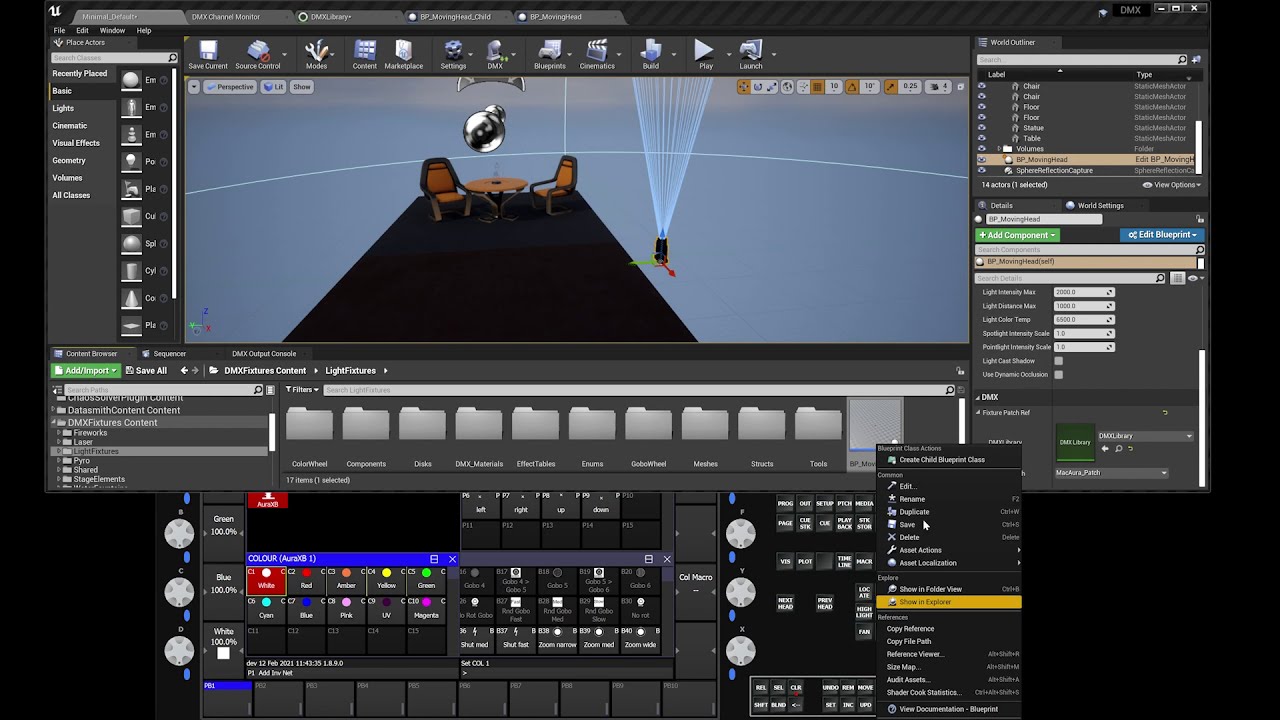The height and width of the screenshot is (720, 1280).
Task: Toggle the Lit view mode button
Action: [273, 87]
